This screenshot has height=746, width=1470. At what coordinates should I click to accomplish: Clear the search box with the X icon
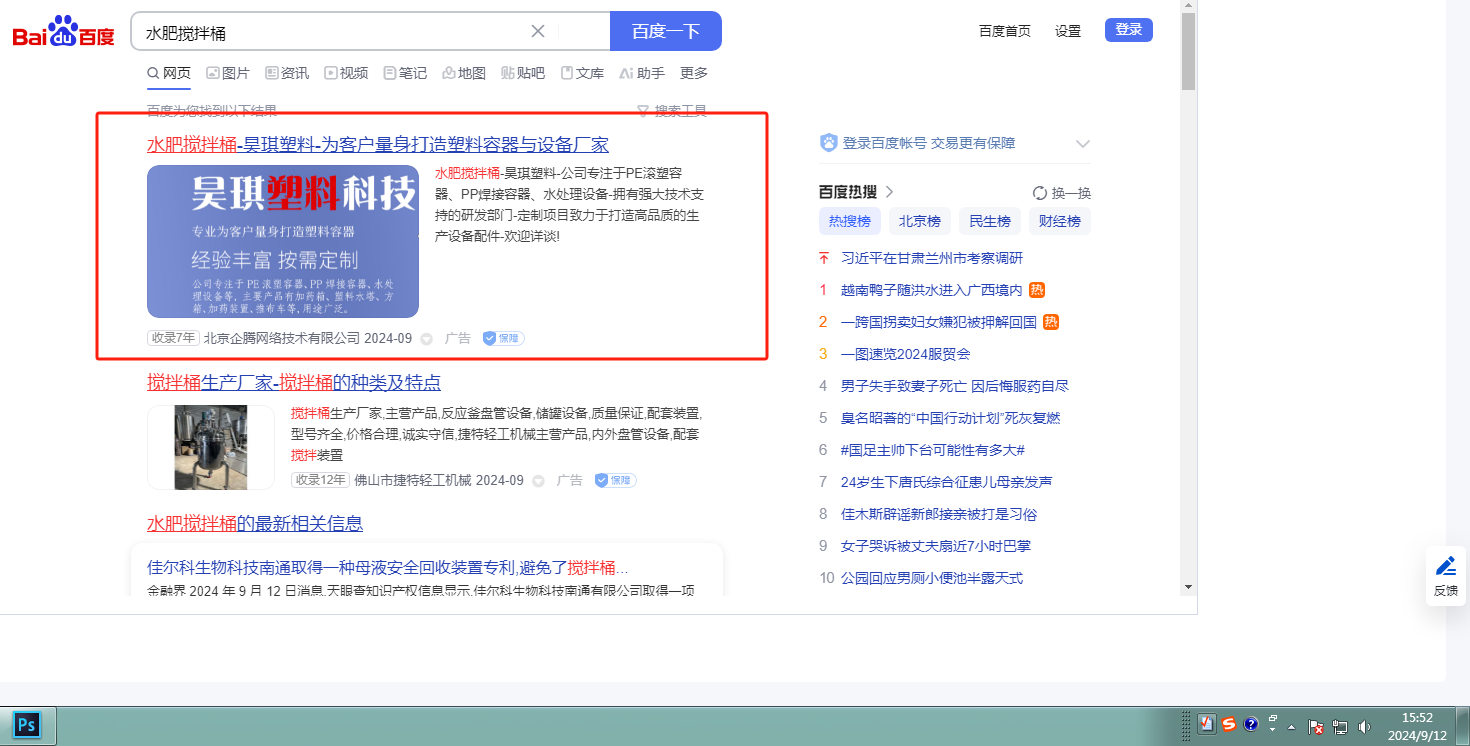click(537, 31)
